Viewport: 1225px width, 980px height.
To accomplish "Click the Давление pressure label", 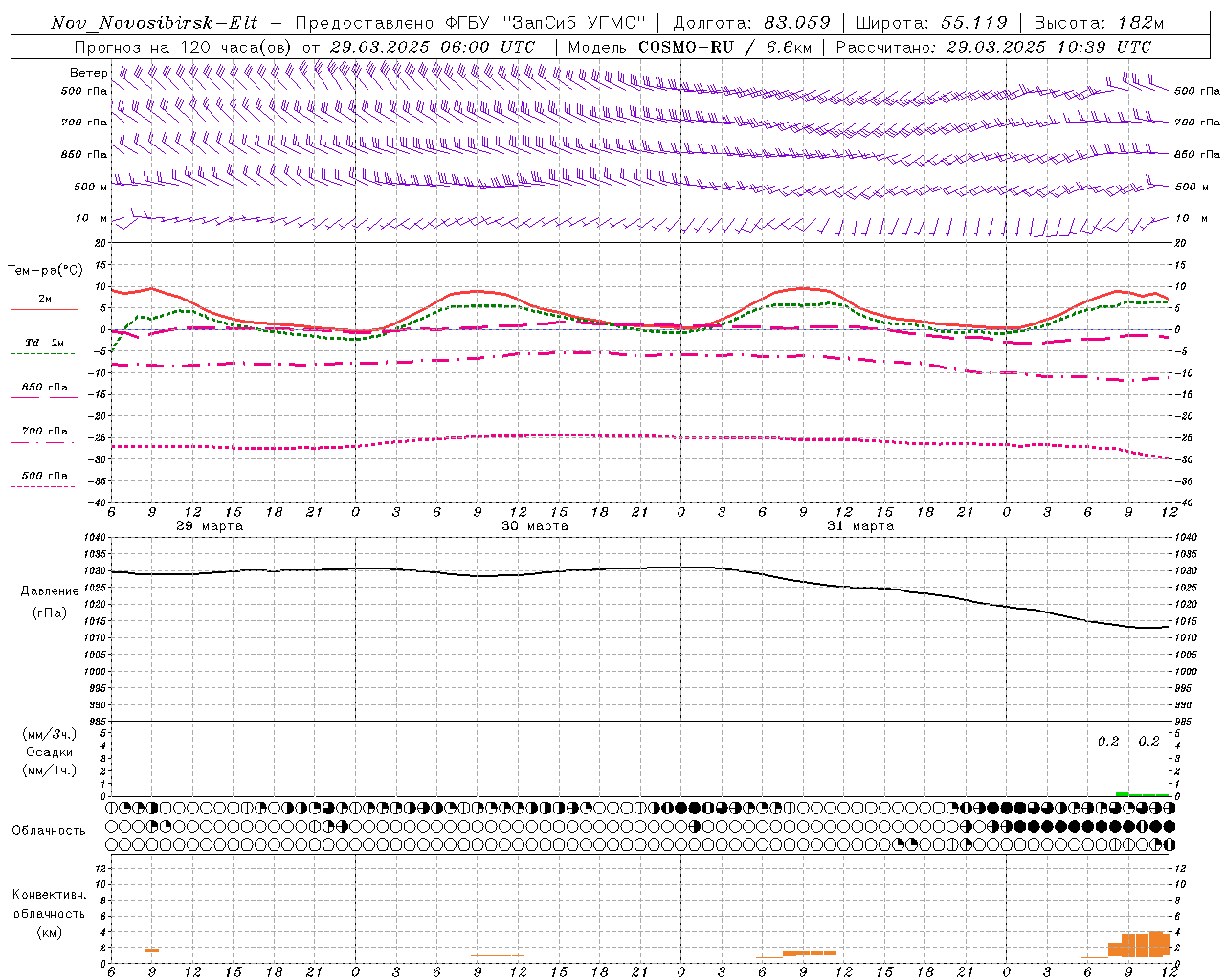I will tap(50, 591).
